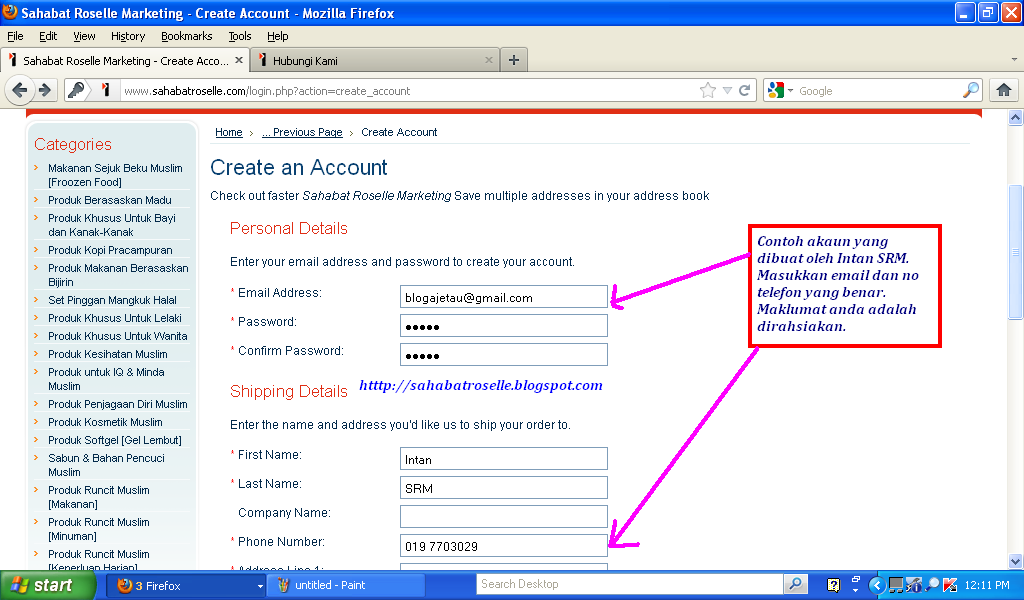
Task: Click the empty Company Name field
Action: tap(504, 516)
